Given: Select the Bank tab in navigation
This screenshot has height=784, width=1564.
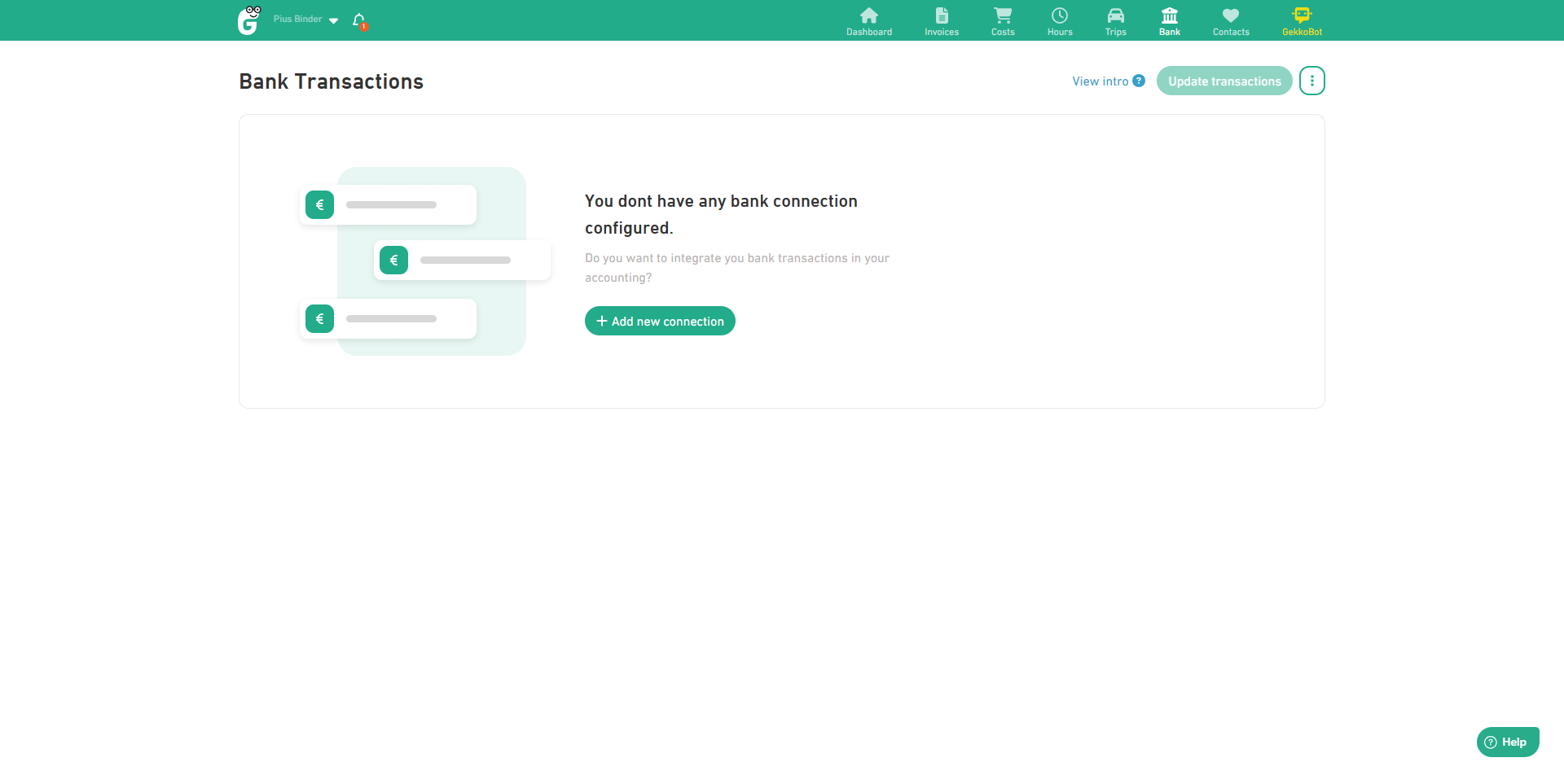Looking at the screenshot, I should tap(1169, 21).
